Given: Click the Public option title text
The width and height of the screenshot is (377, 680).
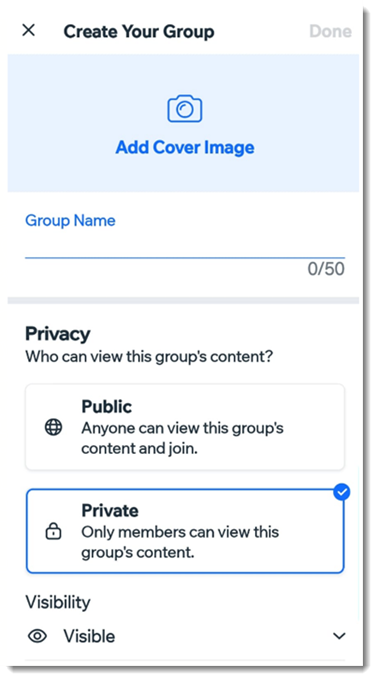Looking at the screenshot, I should (107, 407).
